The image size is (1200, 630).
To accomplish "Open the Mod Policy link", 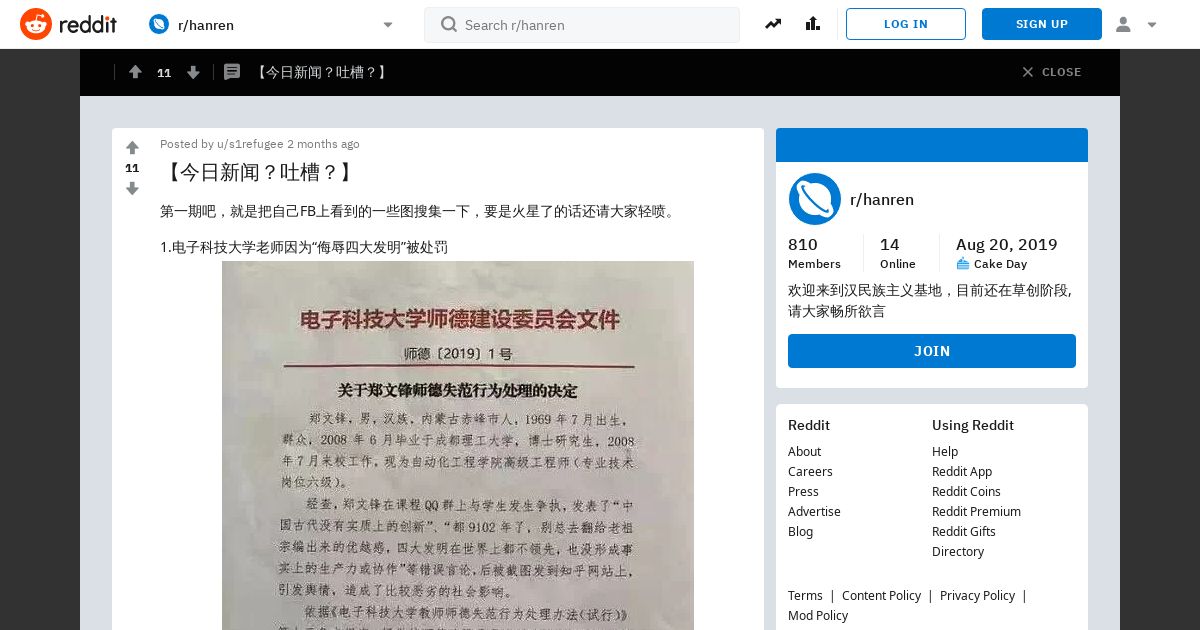I will click(818, 615).
